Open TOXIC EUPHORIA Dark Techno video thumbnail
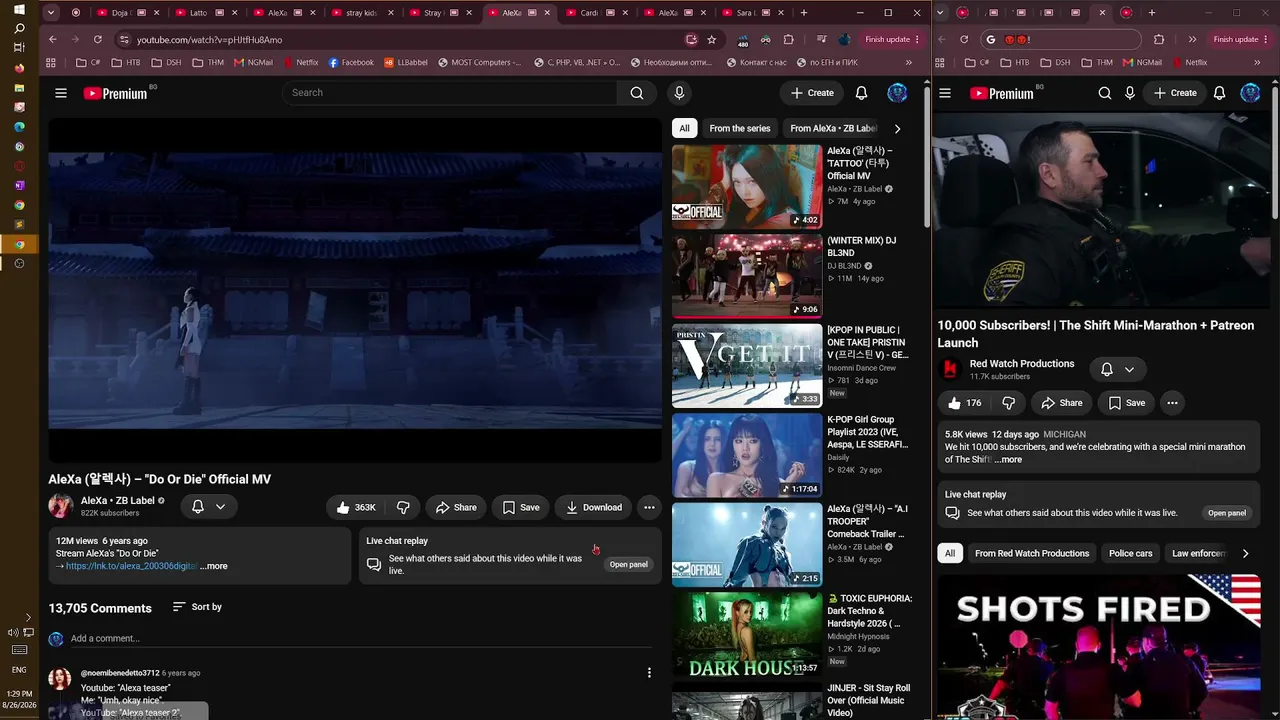This screenshot has height=720, width=1280. pos(747,635)
